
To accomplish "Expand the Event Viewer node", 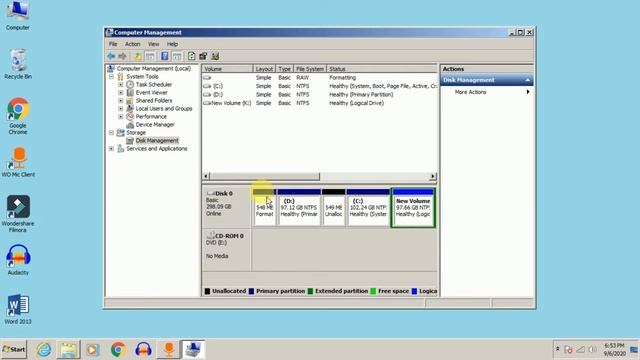I will pyautogui.click(x=121, y=93).
